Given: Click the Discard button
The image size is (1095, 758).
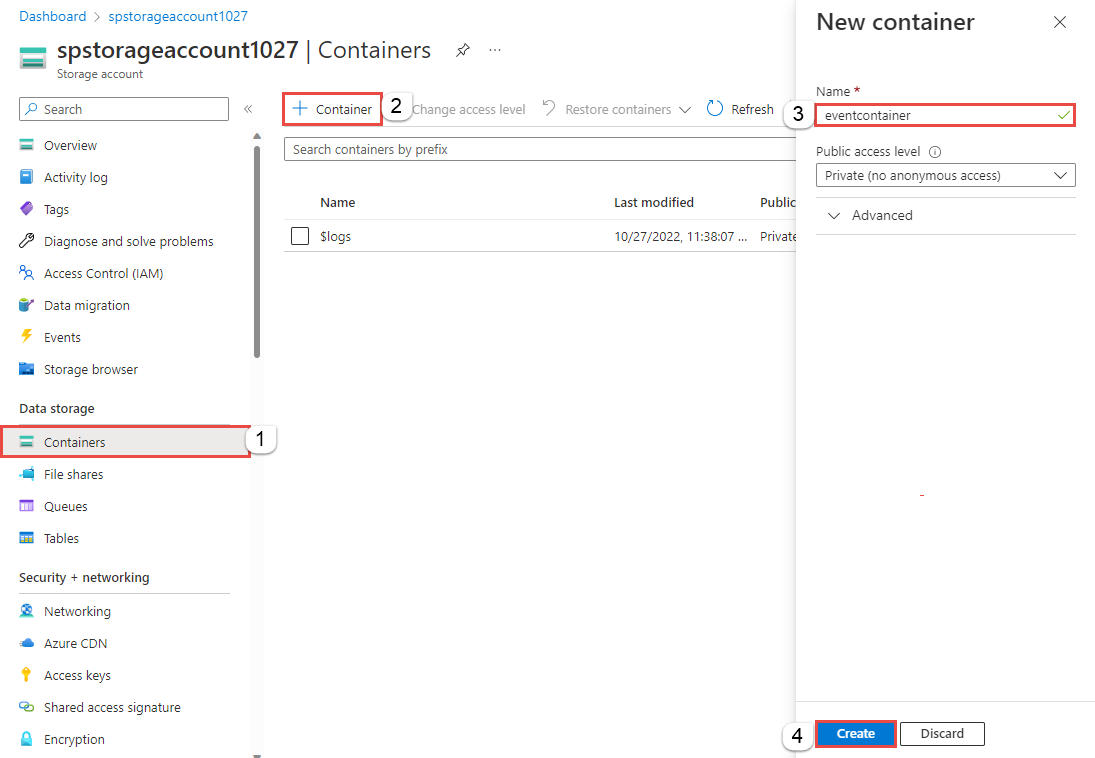Looking at the screenshot, I should point(942,734).
